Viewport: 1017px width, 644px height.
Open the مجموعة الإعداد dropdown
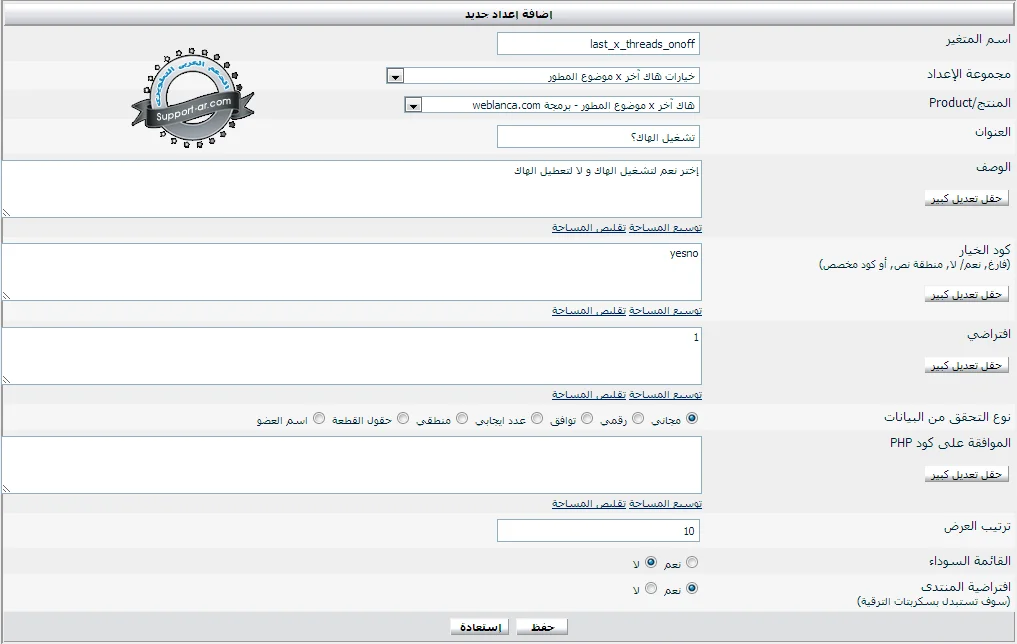coord(395,77)
